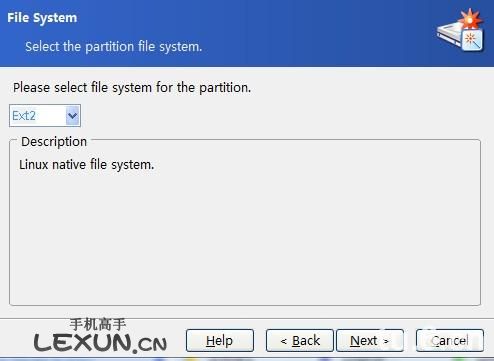Click the magic wand sparkle card icon
The image size is (494, 361).
[x=473, y=40]
